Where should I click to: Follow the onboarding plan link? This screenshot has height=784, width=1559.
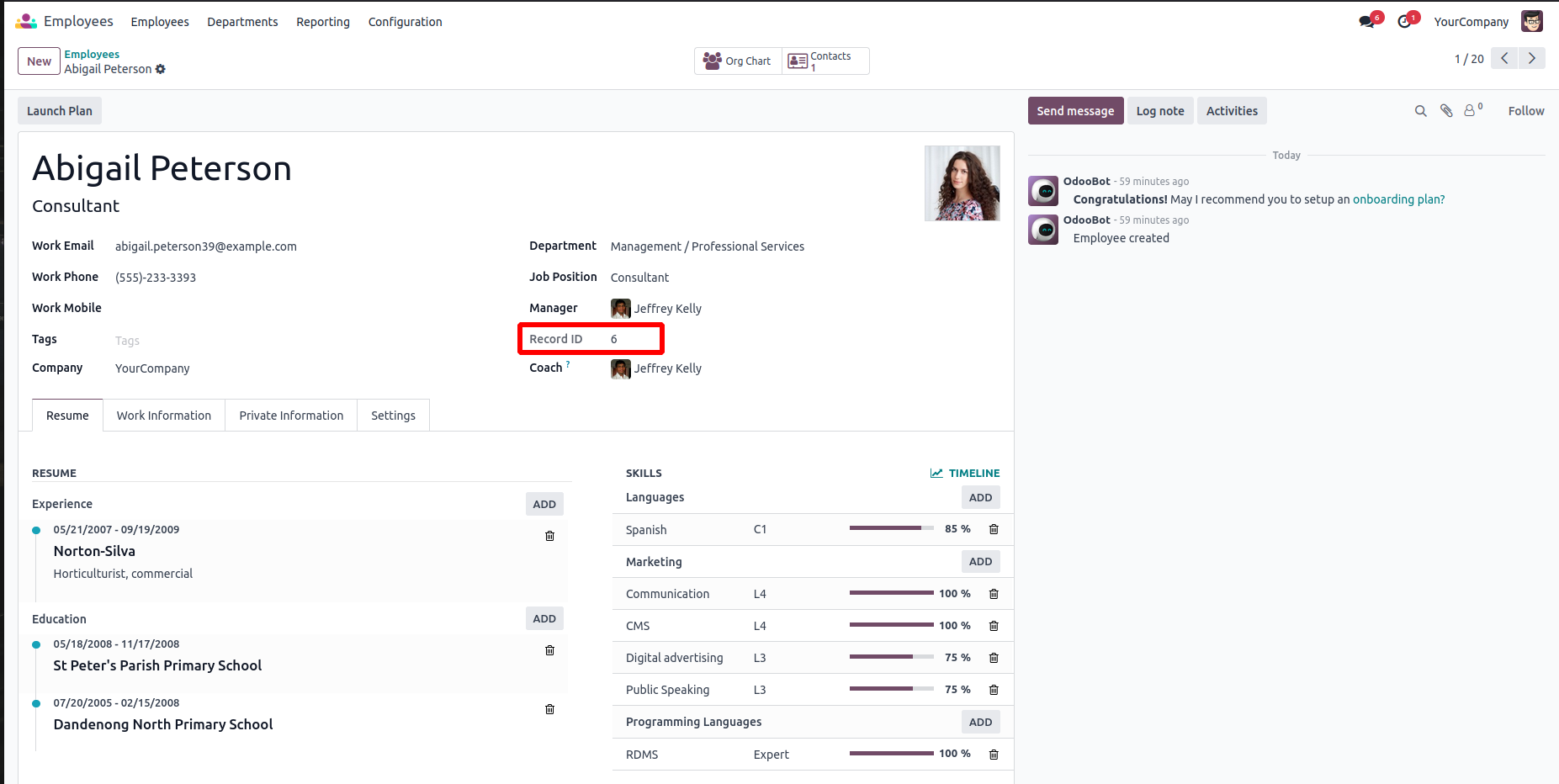[1398, 199]
